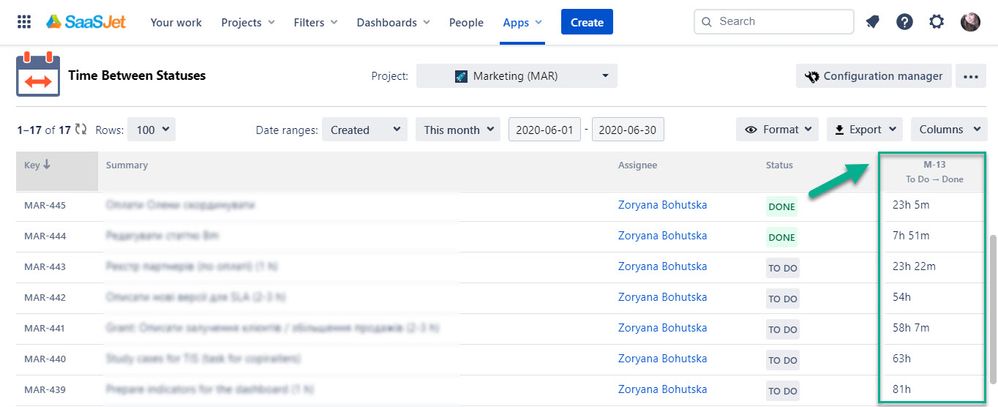Open issue MAR-442
The image size is (998, 407).
click(x=45, y=297)
